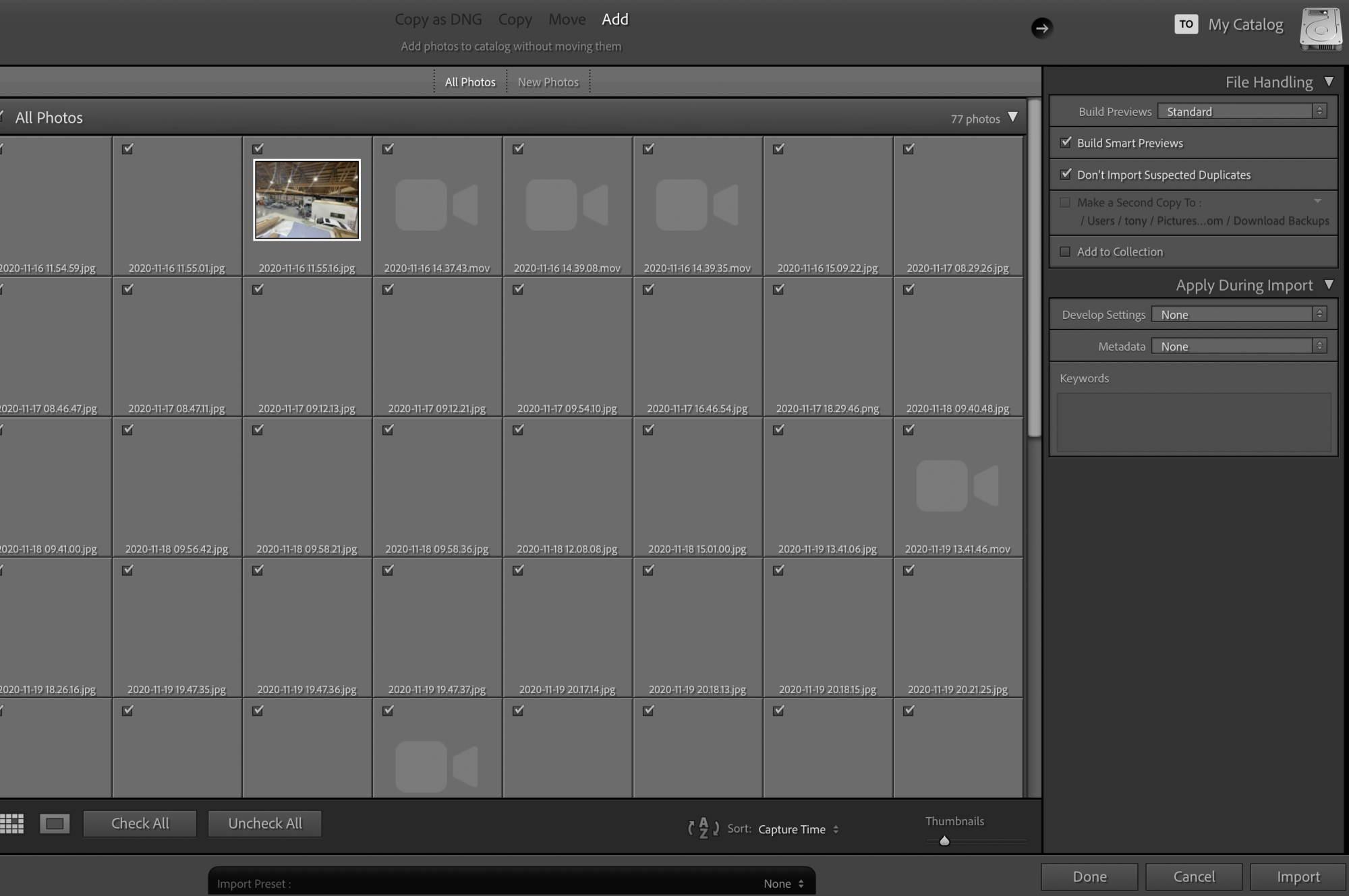This screenshot has height=896, width=1349.
Task: Click the A-Z sort direction icon
Action: pos(703,828)
